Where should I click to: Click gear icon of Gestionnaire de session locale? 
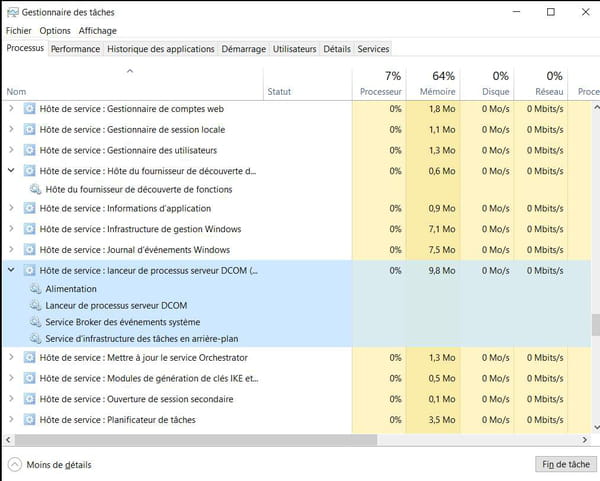point(29,130)
